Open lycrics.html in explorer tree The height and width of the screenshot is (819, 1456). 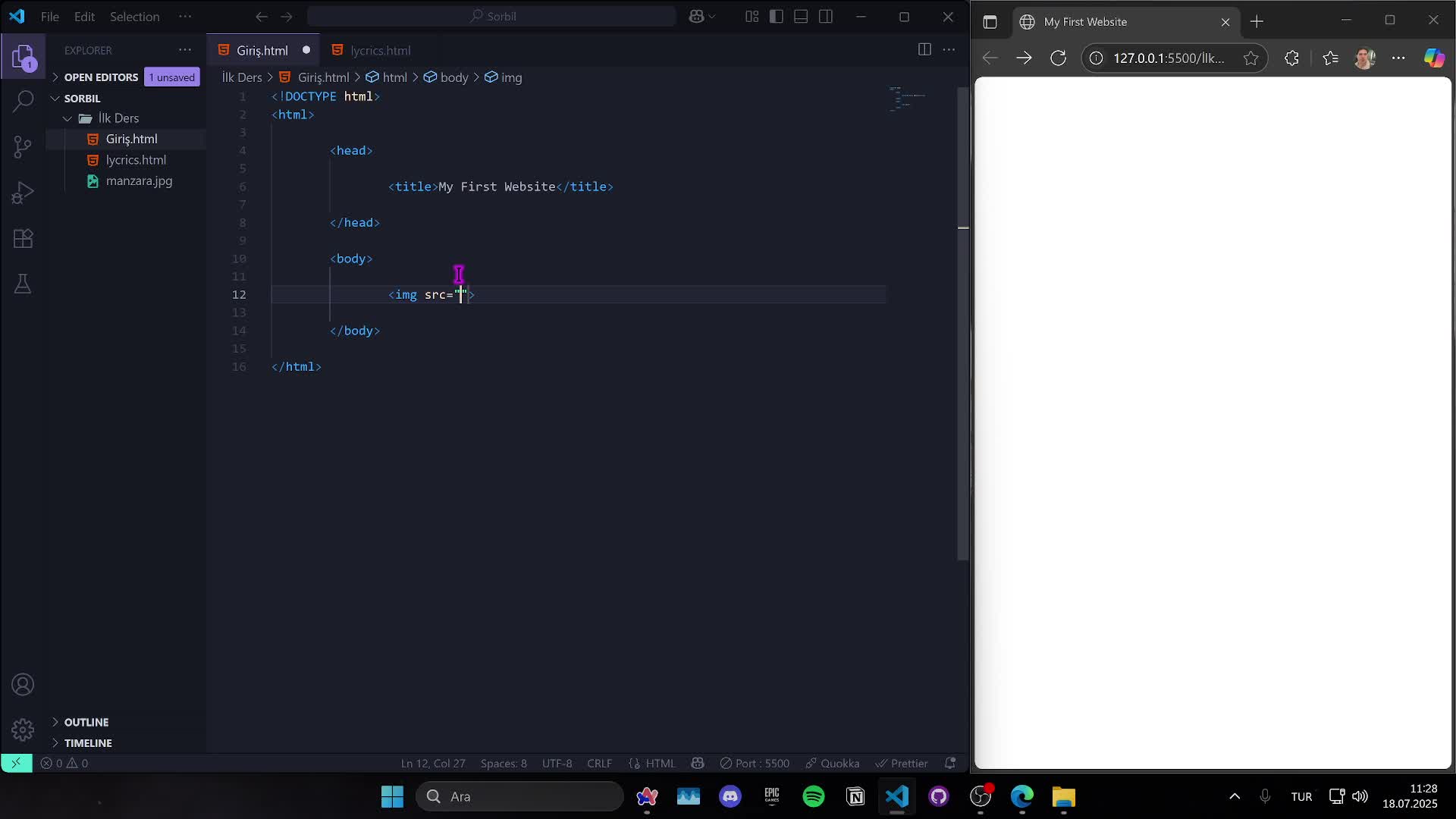(136, 160)
